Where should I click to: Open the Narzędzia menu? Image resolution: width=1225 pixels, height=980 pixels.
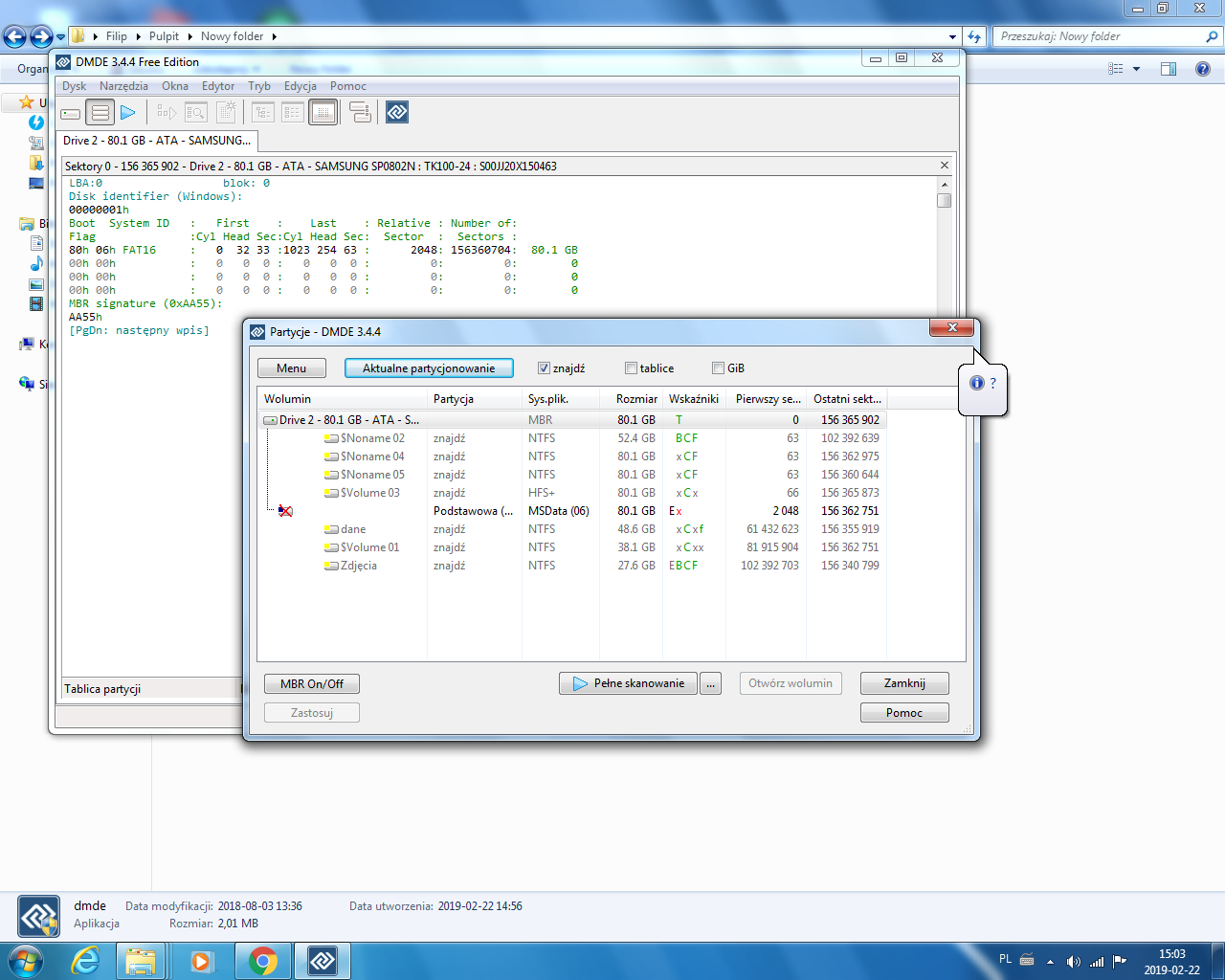click(x=123, y=86)
